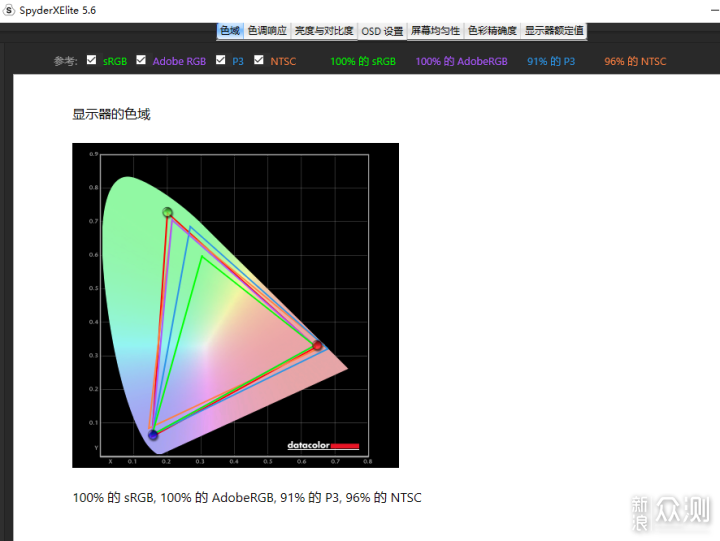Open the 屏幕均匀性 tab
The image size is (720, 541).
[x=435, y=31]
